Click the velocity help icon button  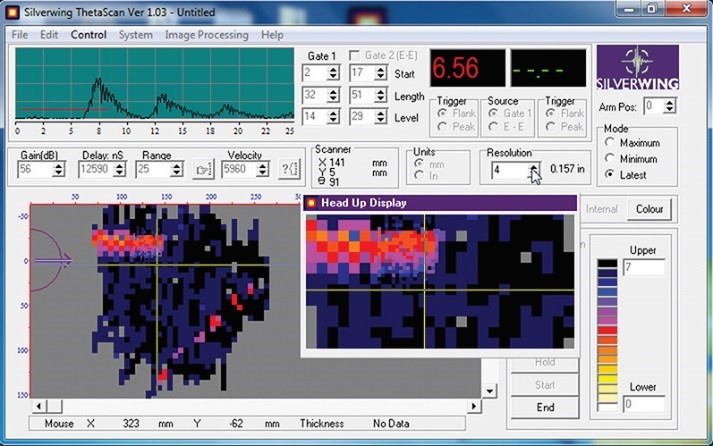[x=288, y=170]
